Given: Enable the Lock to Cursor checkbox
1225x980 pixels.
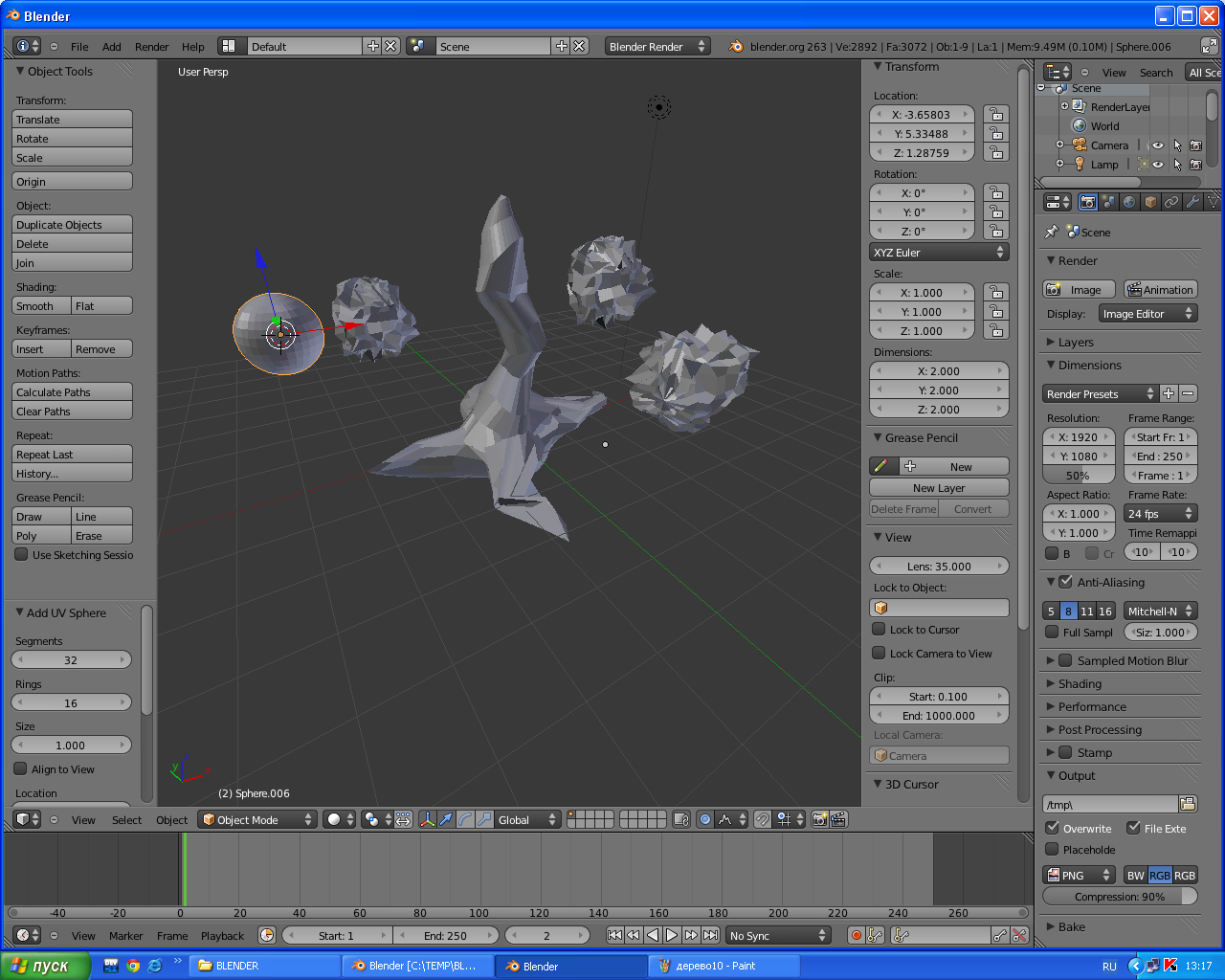Looking at the screenshot, I should pos(879,629).
